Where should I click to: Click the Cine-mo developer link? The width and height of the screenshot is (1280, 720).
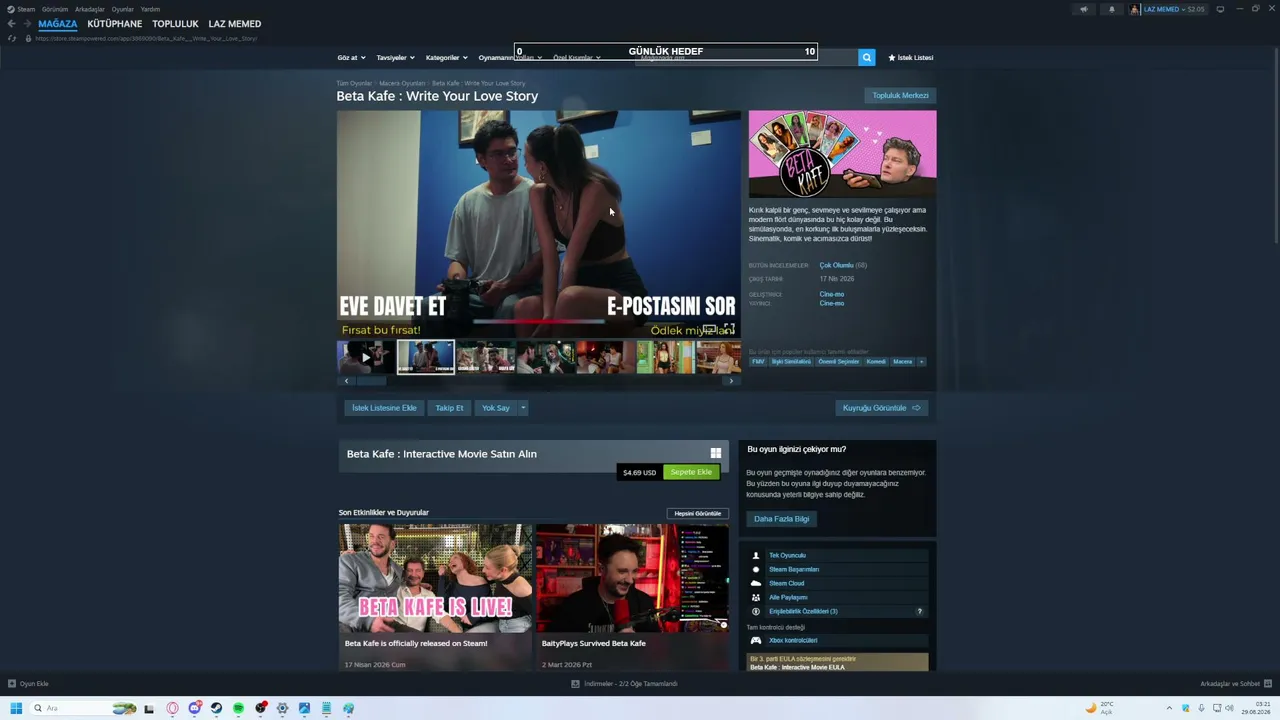point(832,294)
